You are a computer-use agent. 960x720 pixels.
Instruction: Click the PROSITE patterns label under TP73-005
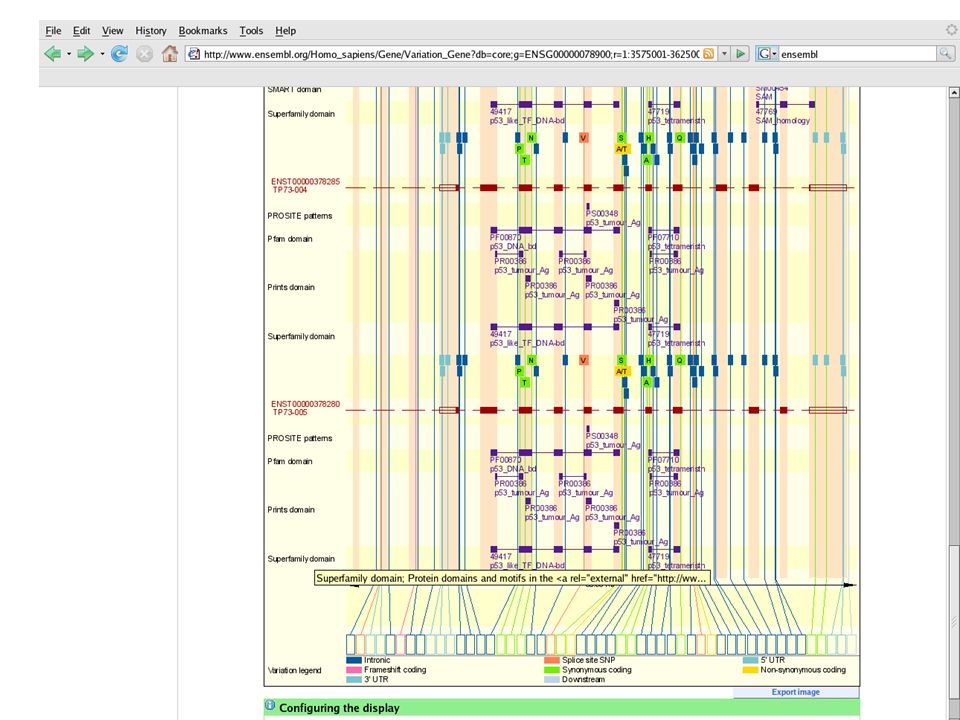(300, 438)
